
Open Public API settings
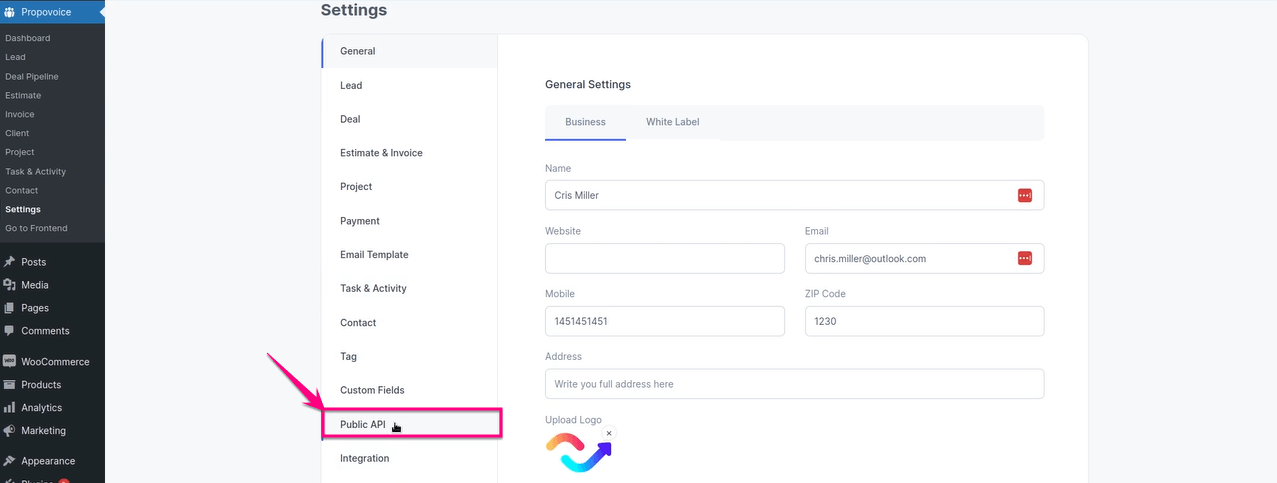(x=411, y=424)
